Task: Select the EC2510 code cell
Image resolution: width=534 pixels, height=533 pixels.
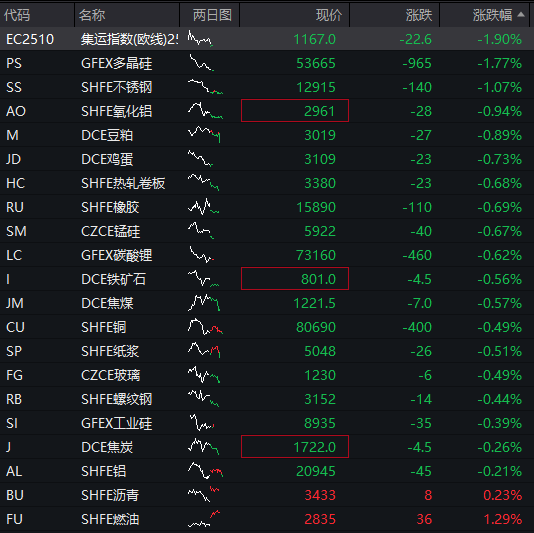Action: pos(30,39)
